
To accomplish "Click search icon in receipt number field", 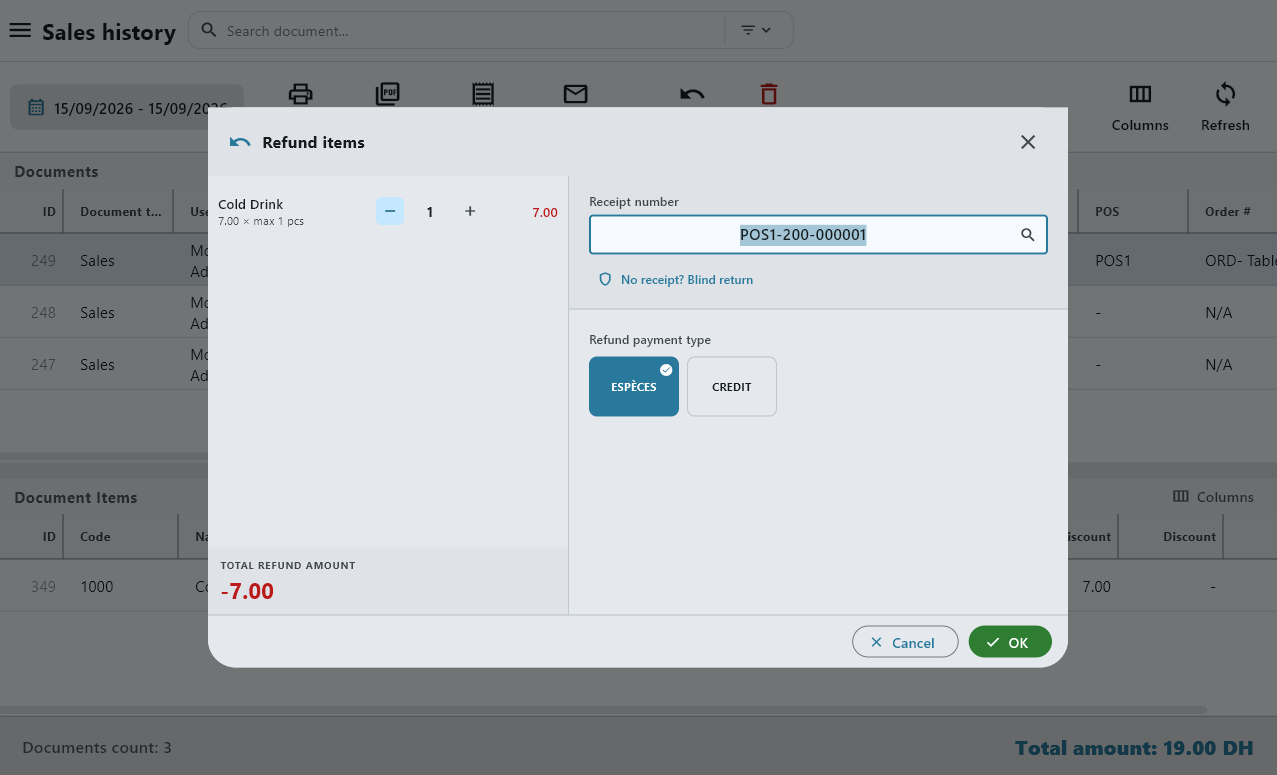I will click(x=1028, y=235).
